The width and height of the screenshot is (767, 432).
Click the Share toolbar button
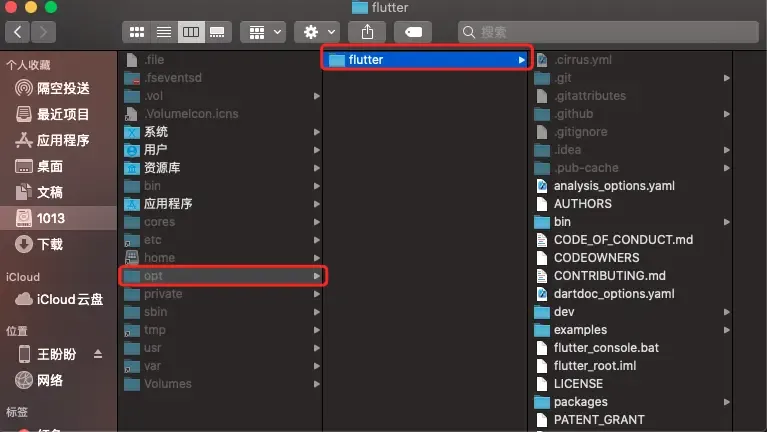click(367, 32)
